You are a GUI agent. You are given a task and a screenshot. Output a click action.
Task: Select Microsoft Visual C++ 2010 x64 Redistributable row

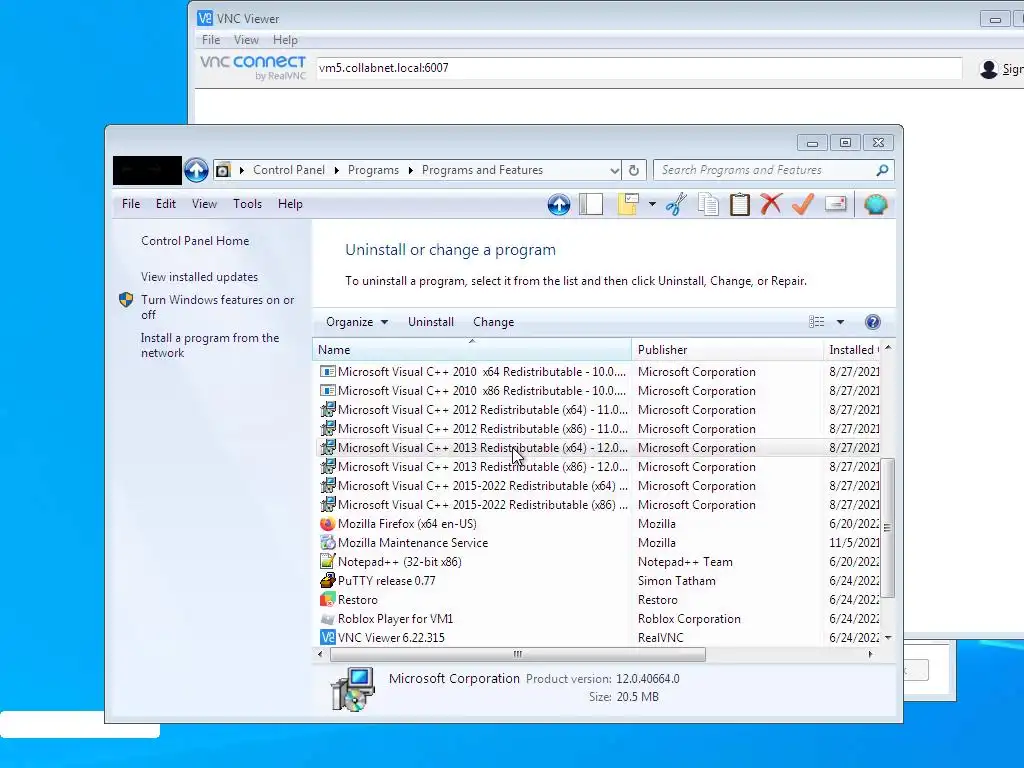[x=598, y=372]
